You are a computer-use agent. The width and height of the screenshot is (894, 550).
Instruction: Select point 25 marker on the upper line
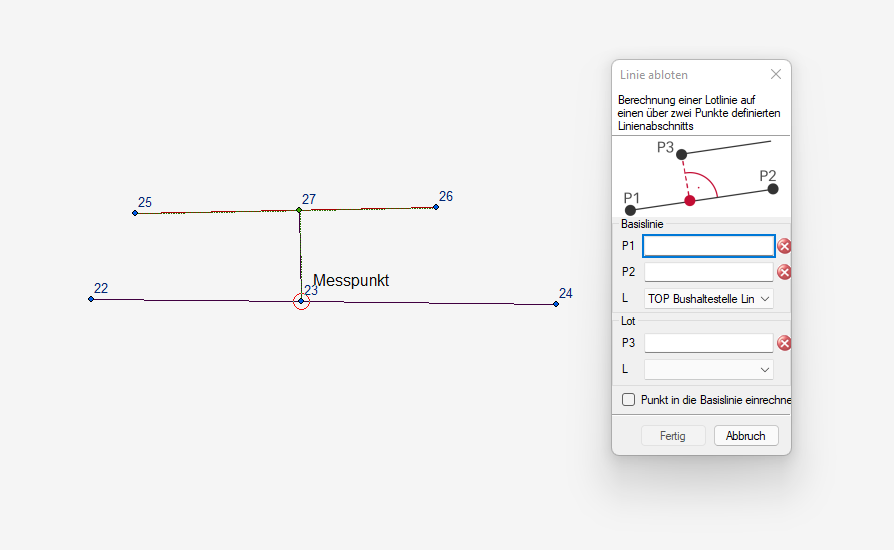click(x=135, y=213)
